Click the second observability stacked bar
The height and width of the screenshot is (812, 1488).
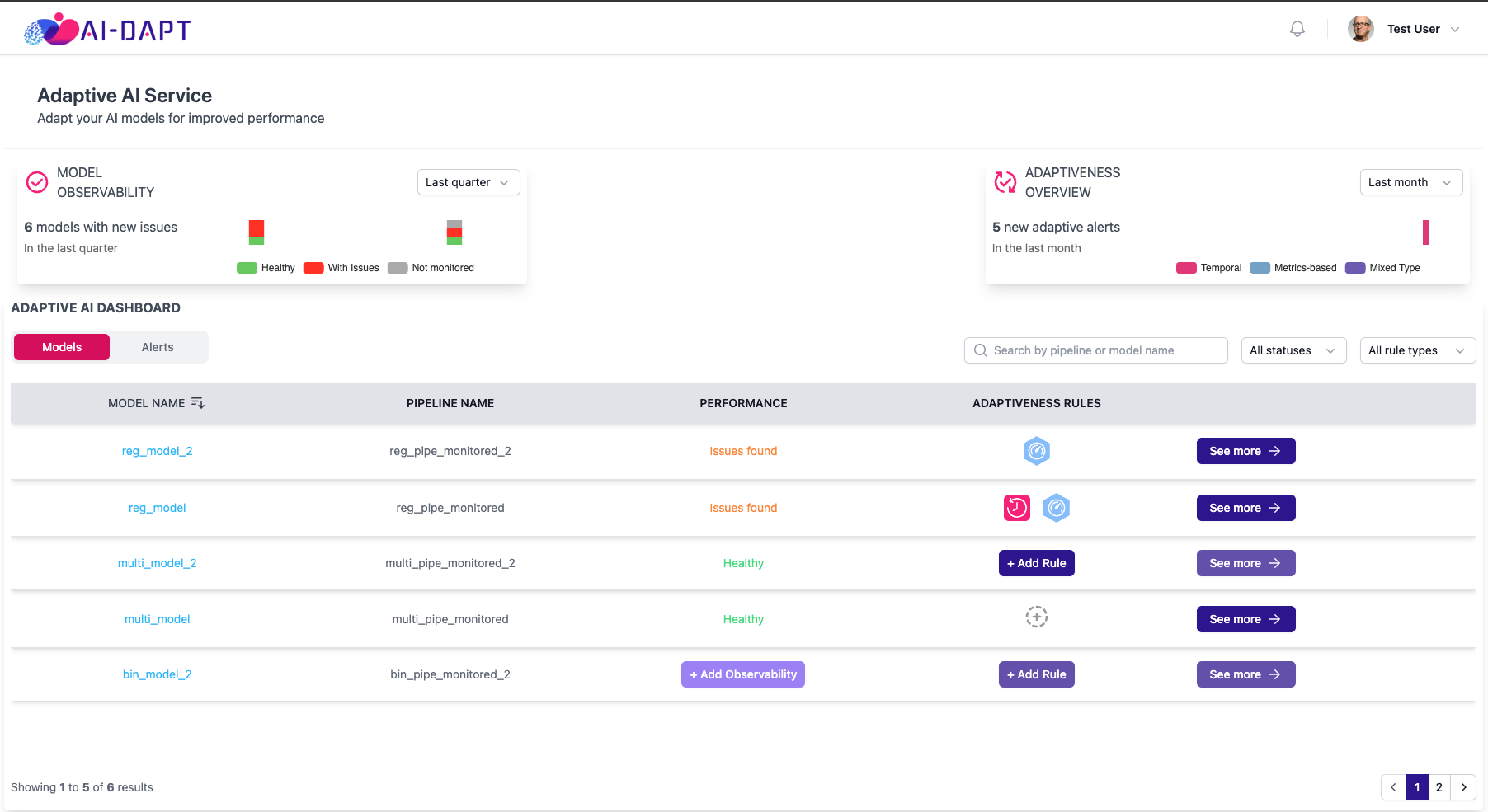coord(454,232)
